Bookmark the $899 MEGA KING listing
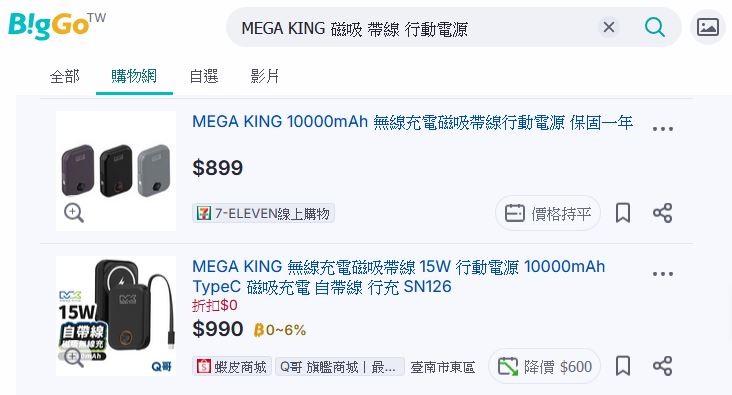This screenshot has width=732, height=395. [x=623, y=213]
